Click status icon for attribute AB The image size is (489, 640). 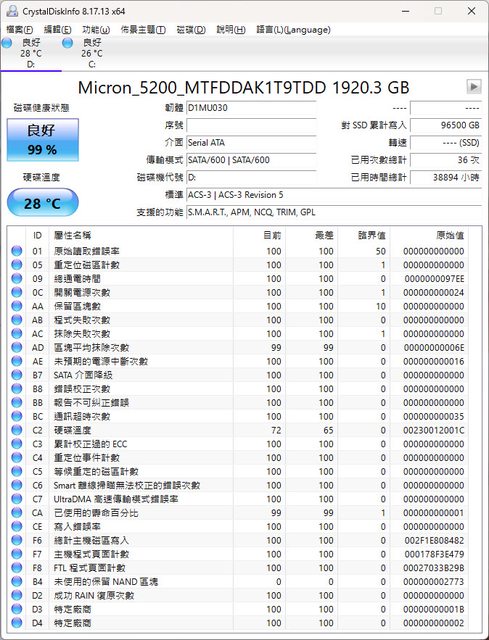[x=17, y=320]
